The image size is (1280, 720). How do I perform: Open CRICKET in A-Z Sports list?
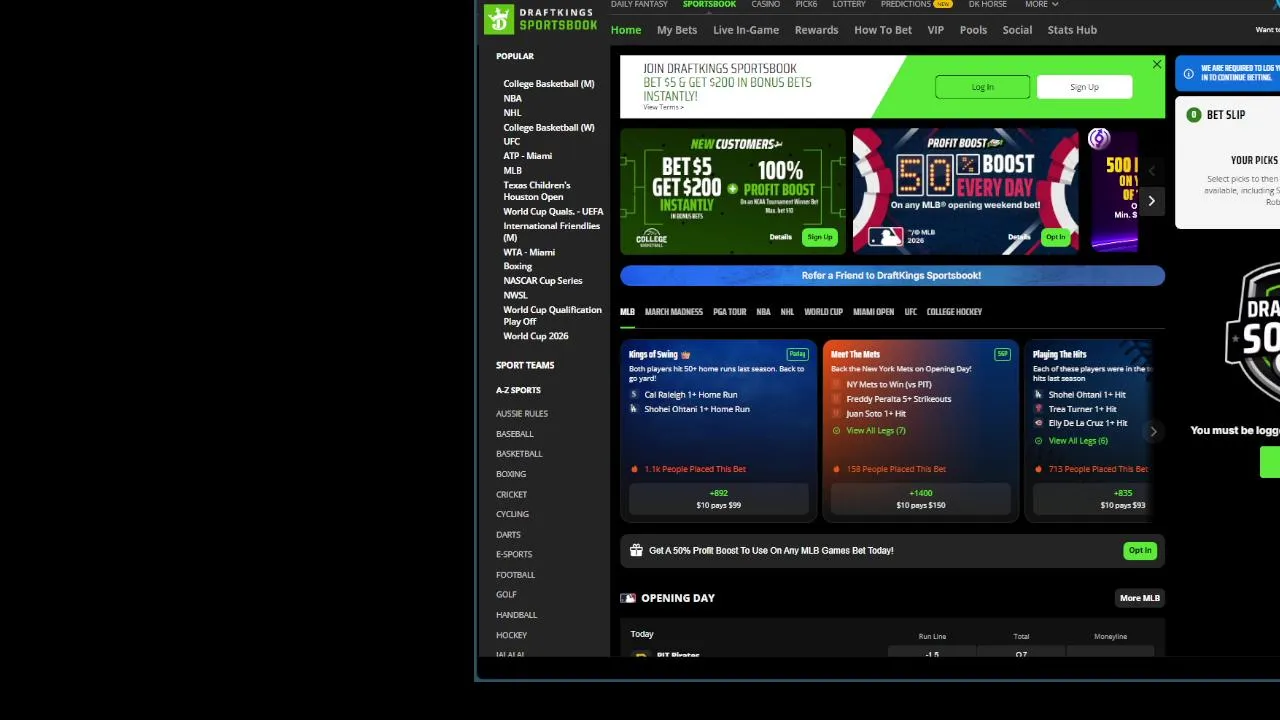511,495
